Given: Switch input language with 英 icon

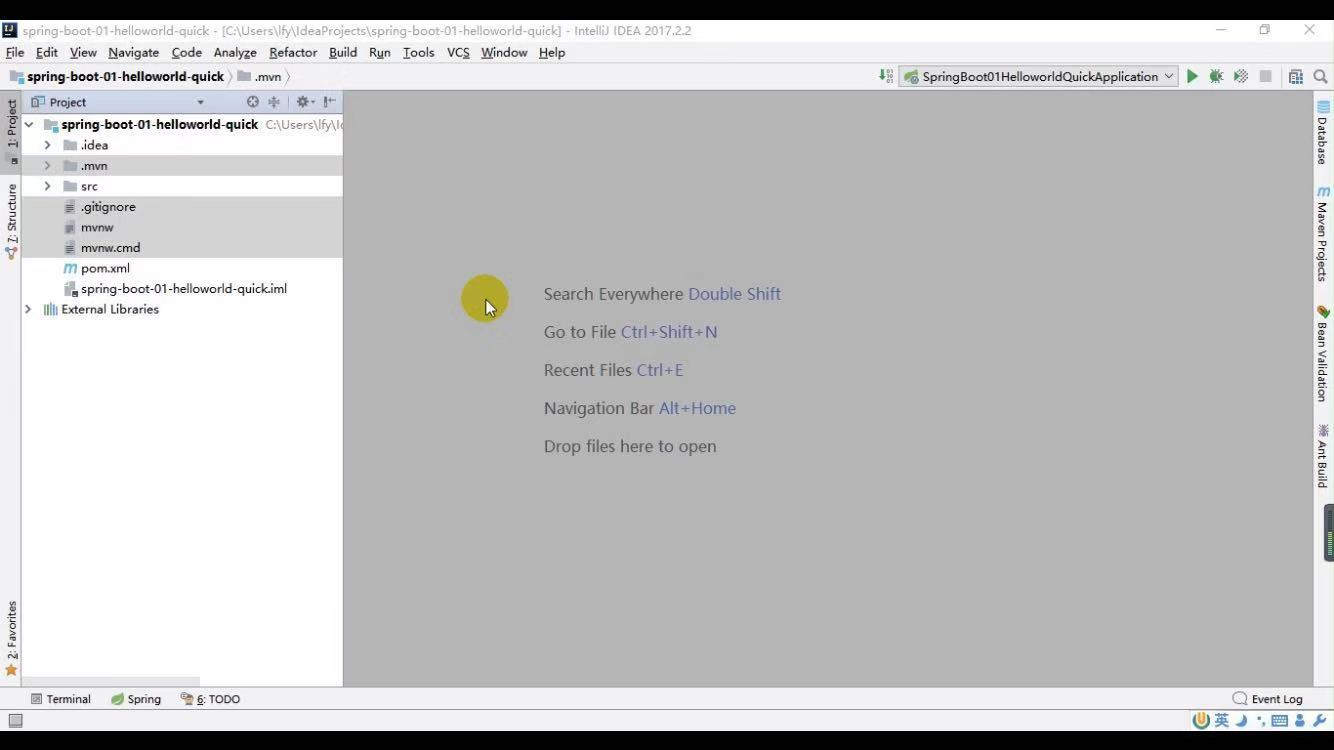Looking at the screenshot, I should click(1222, 720).
